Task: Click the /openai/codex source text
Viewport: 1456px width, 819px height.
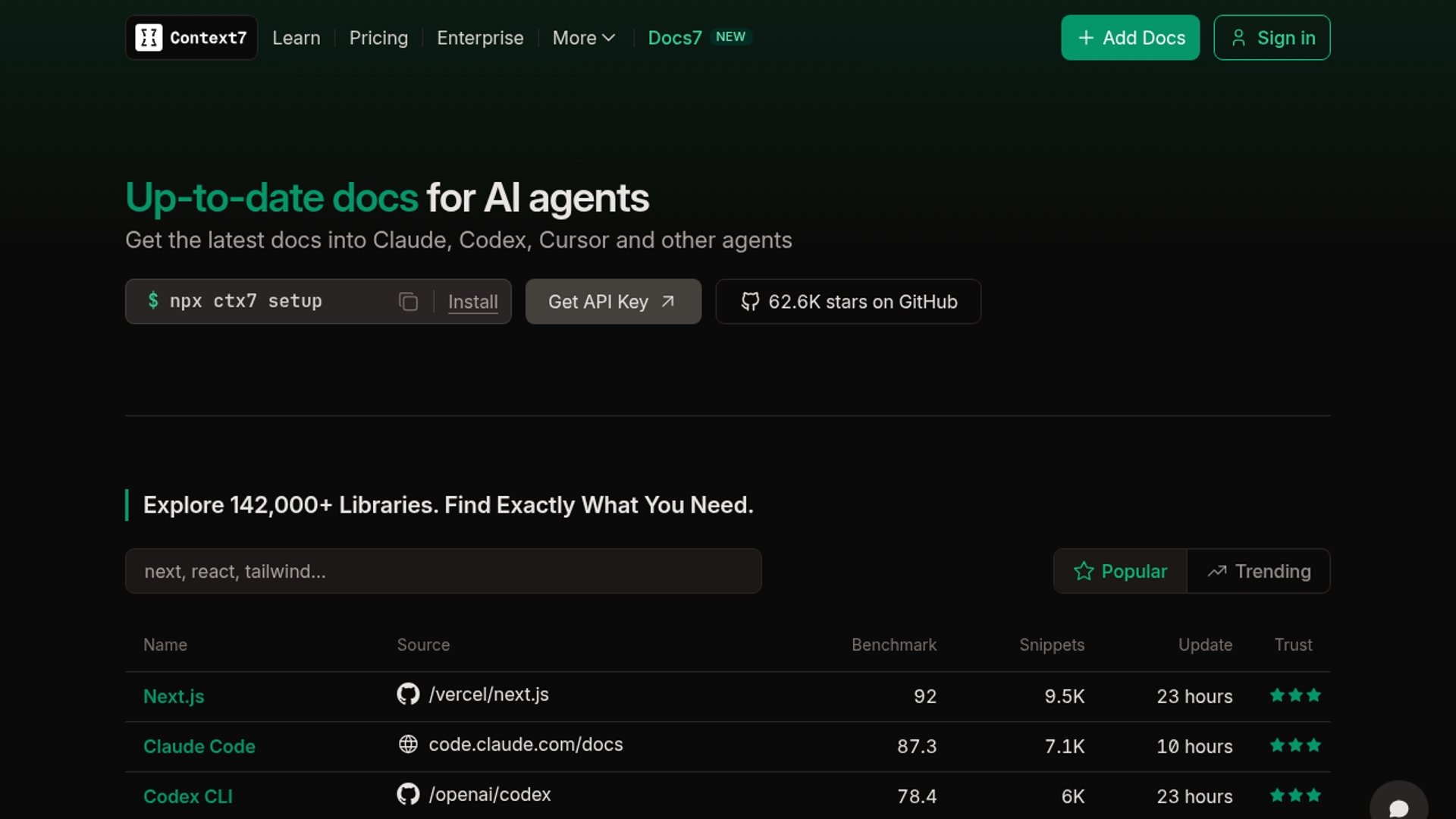Action: coord(489,794)
